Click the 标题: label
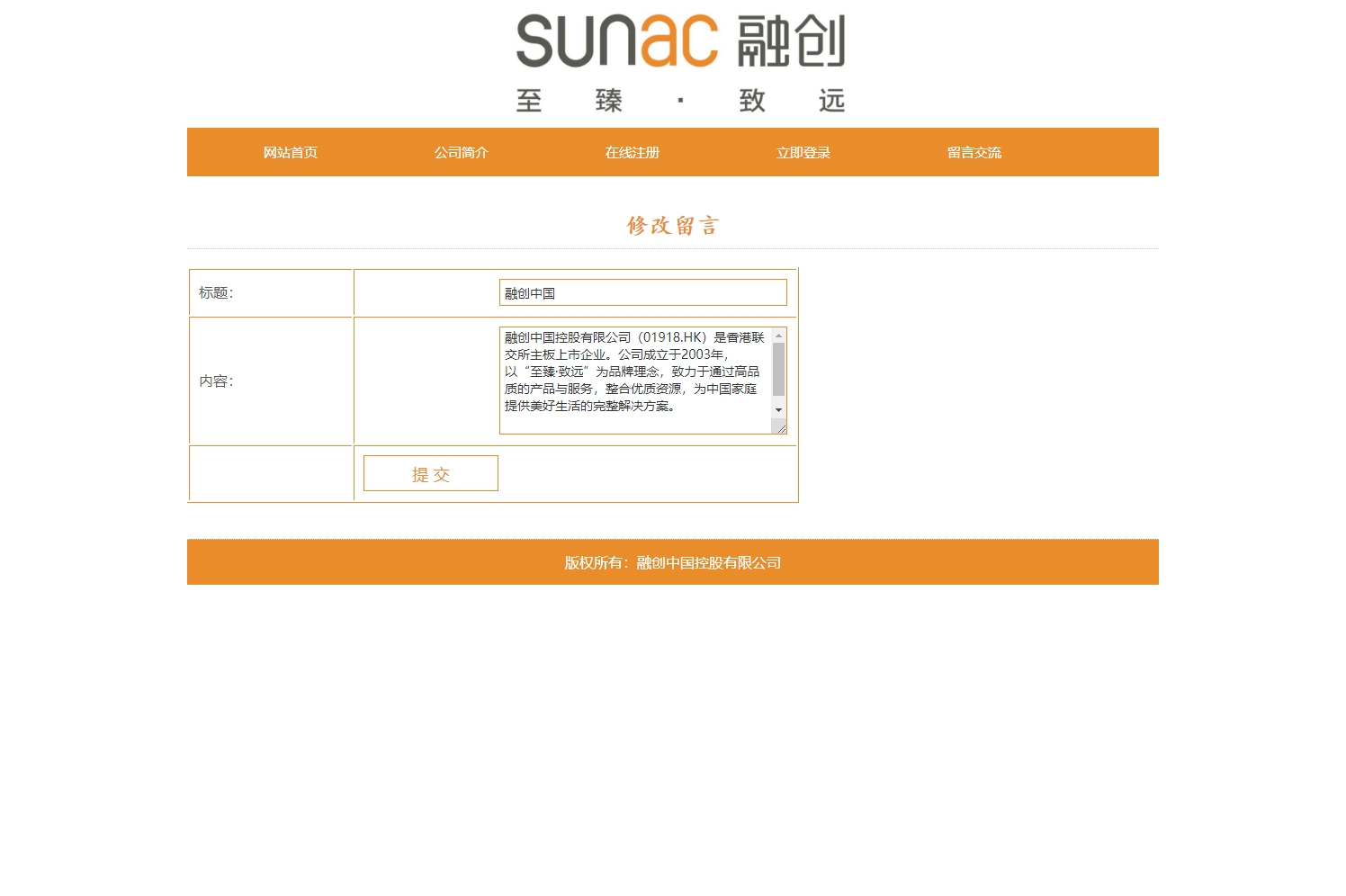 tap(216, 292)
